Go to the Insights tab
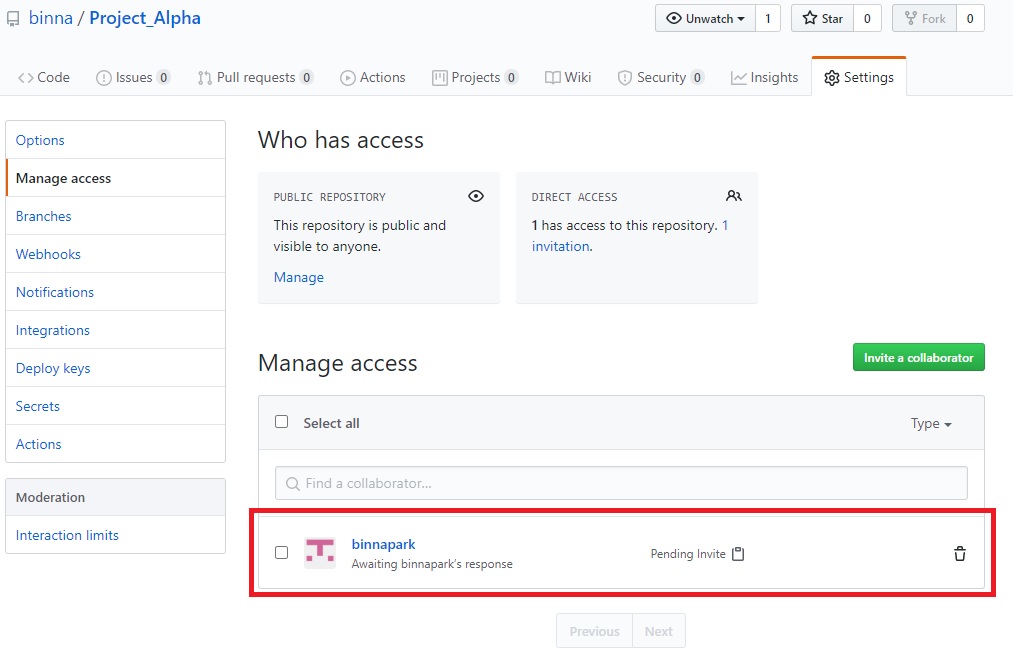Screen dimensions: 1013x666 [x=764, y=78]
